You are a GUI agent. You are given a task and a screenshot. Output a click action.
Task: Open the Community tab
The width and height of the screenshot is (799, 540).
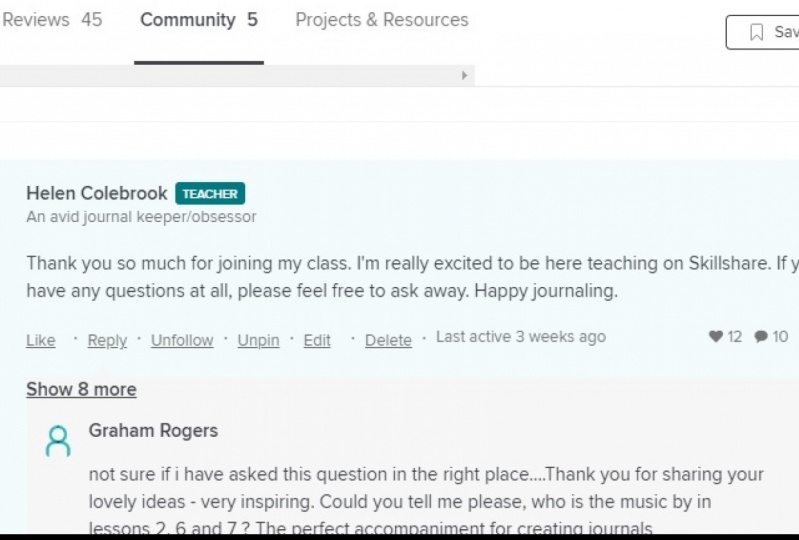point(199,20)
